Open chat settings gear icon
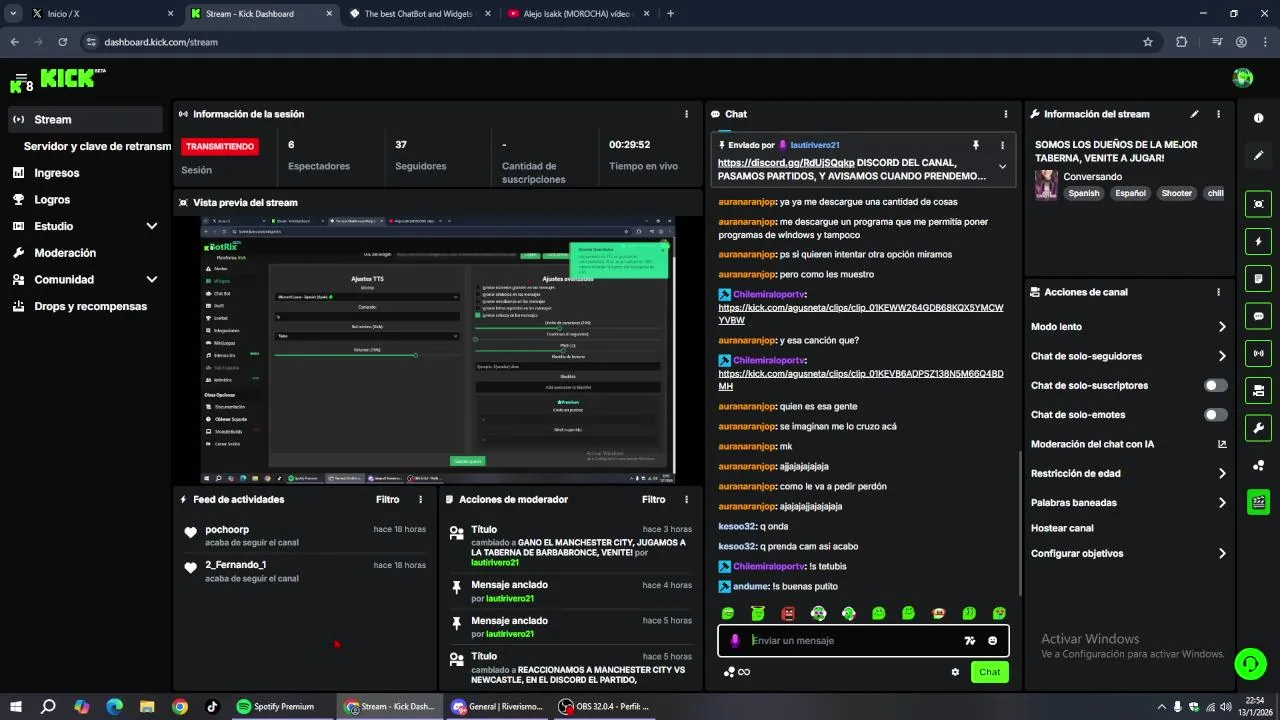Screen dimensions: 1280x720 (955, 672)
